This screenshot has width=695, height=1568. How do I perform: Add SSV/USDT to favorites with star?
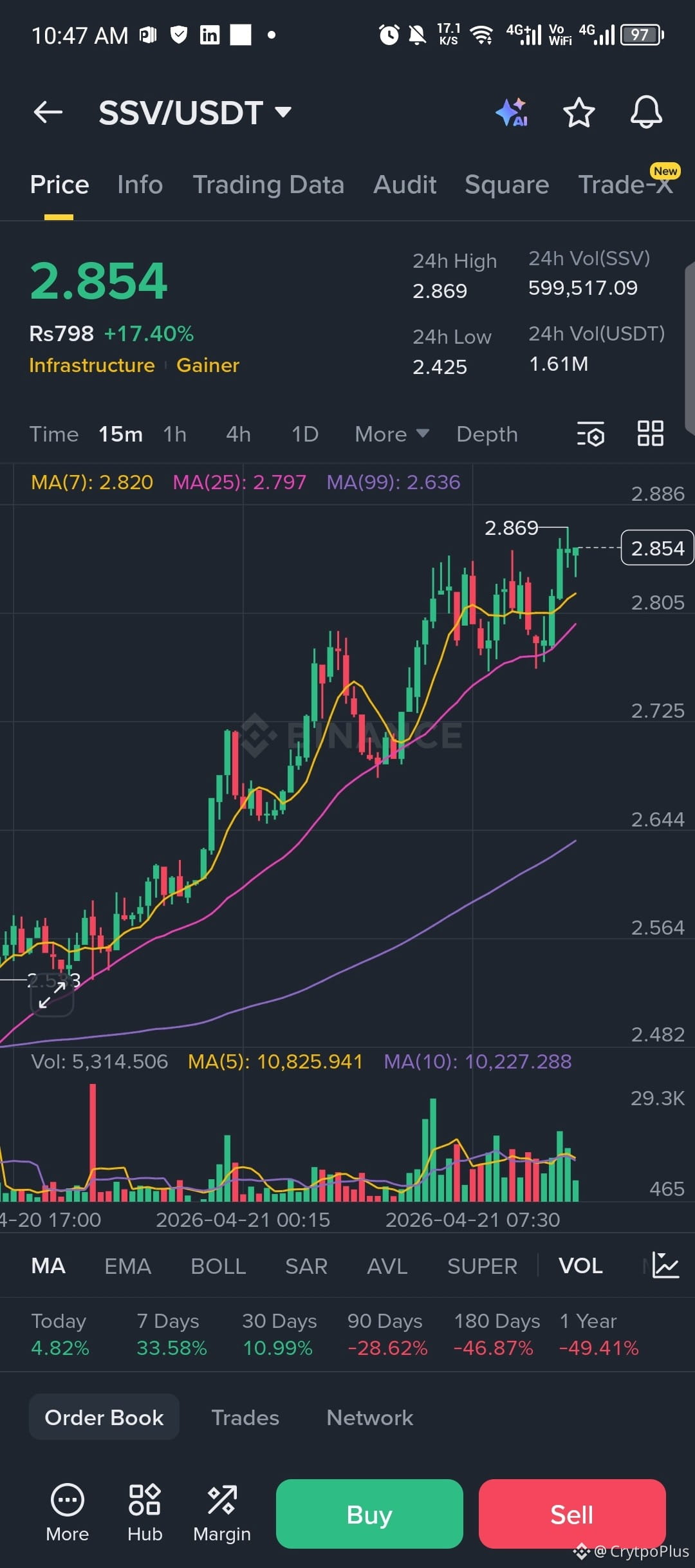click(x=579, y=112)
